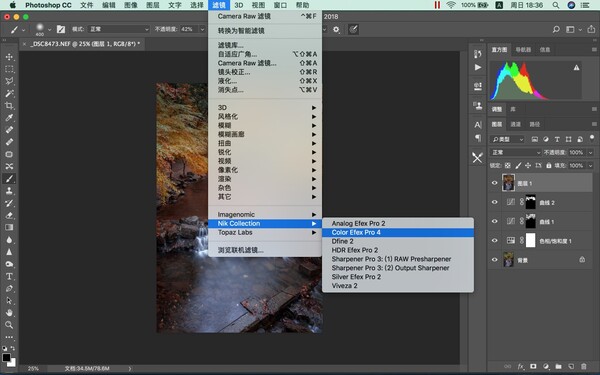Select the Hand tool

[x=9, y=313]
